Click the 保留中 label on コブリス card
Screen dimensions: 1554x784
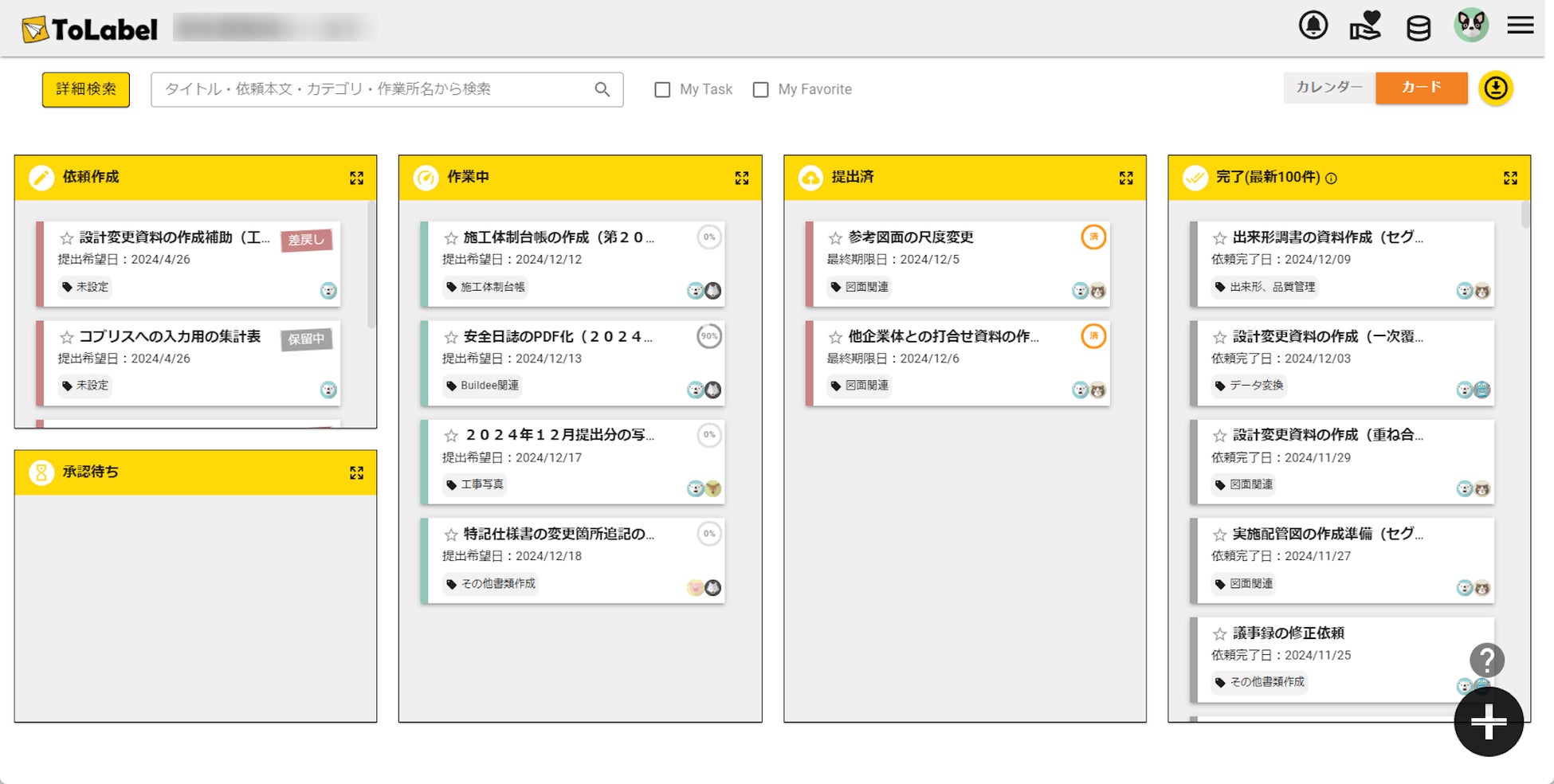point(307,339)
